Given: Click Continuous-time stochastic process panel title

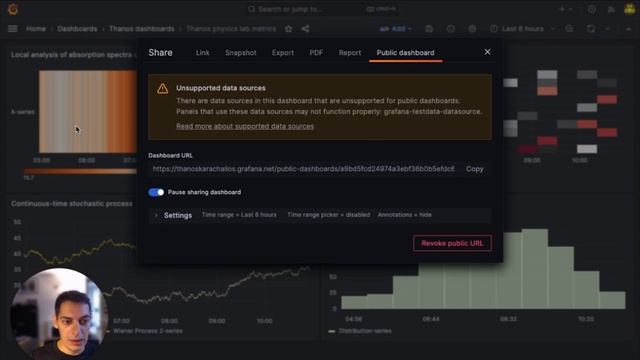Looking at the screenshot, I should pos(72,204).
